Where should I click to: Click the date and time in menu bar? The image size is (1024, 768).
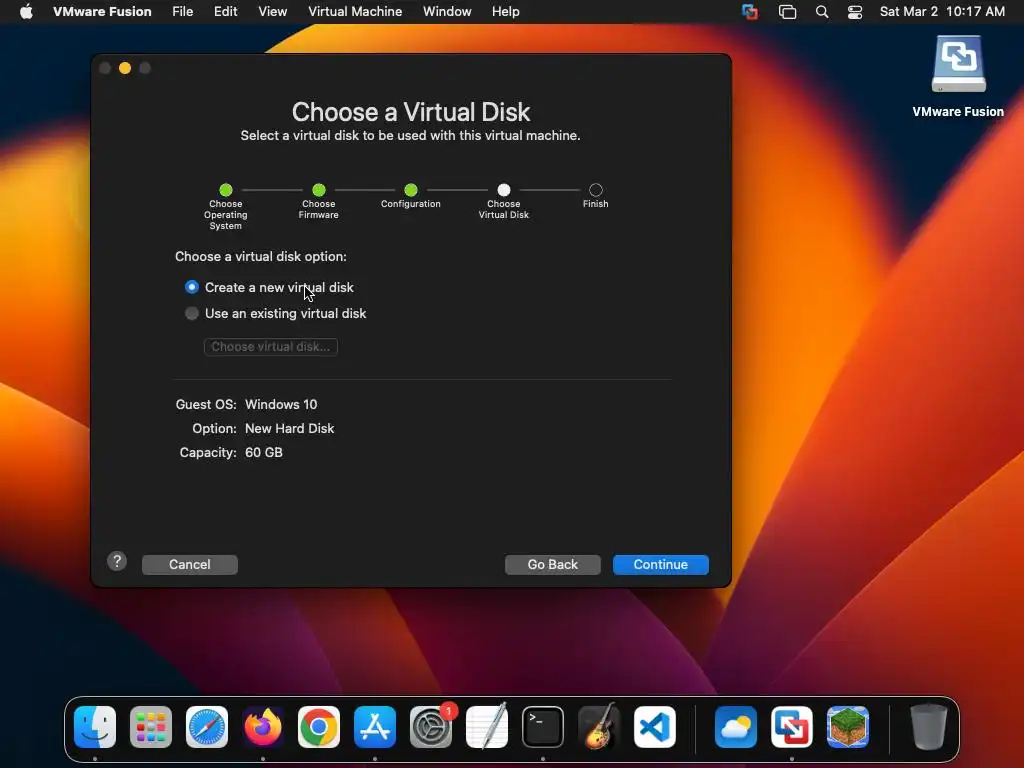[942, 12]
